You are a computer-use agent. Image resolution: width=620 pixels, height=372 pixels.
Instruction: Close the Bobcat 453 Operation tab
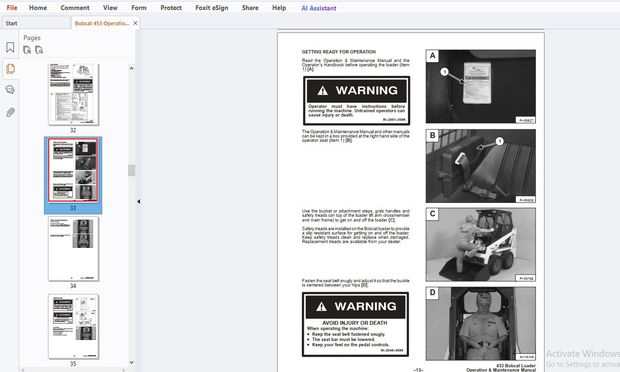(x=135, y=23)
